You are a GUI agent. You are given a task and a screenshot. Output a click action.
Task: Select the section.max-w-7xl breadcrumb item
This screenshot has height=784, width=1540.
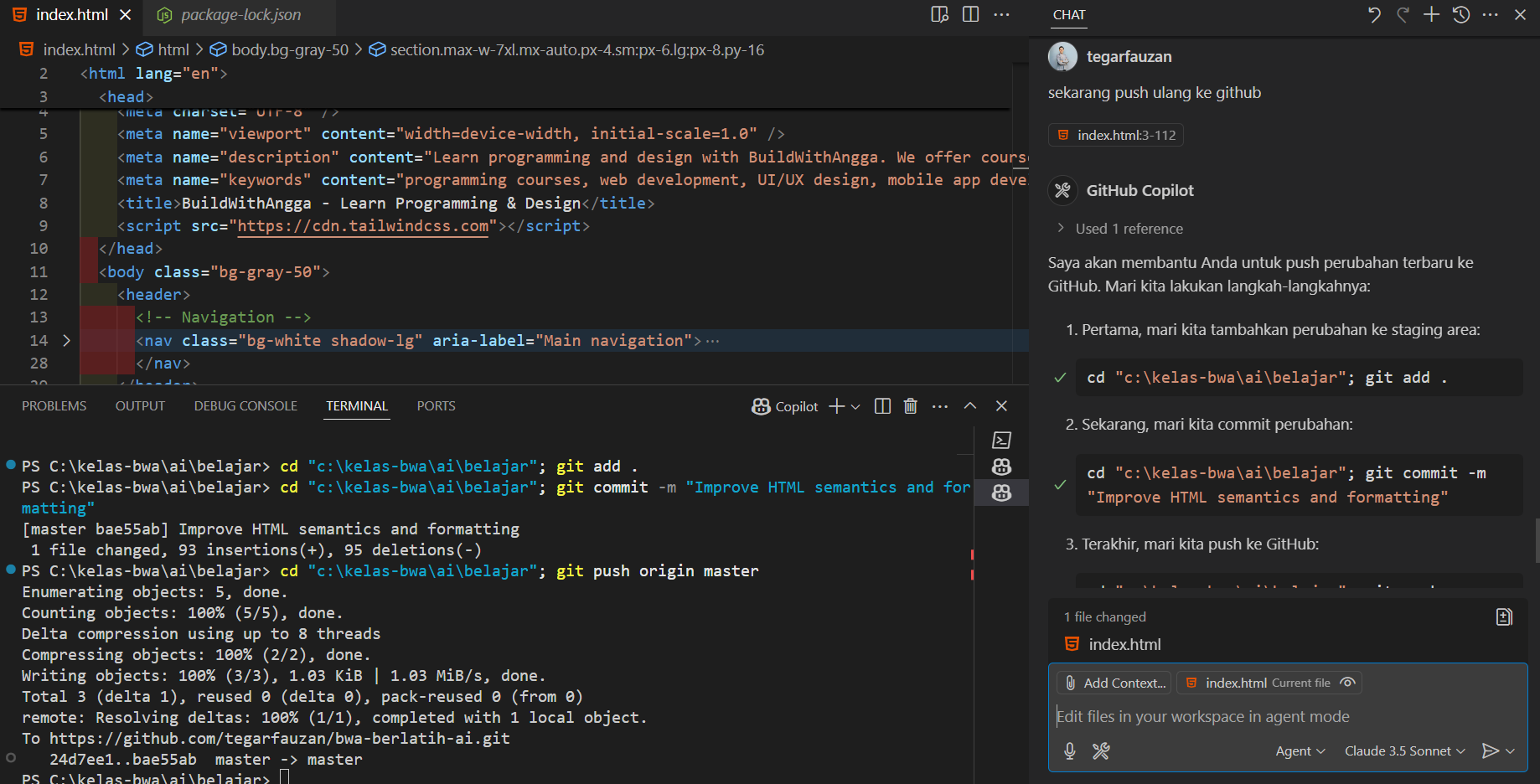click(x=577, y=49)
